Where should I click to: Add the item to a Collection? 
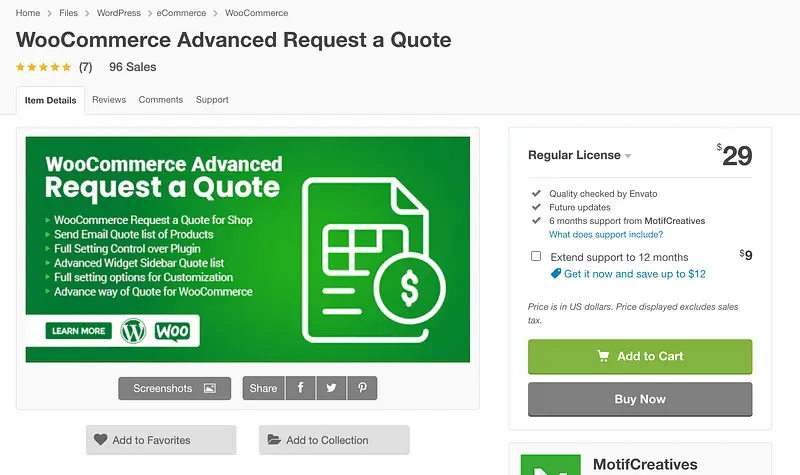334,440
